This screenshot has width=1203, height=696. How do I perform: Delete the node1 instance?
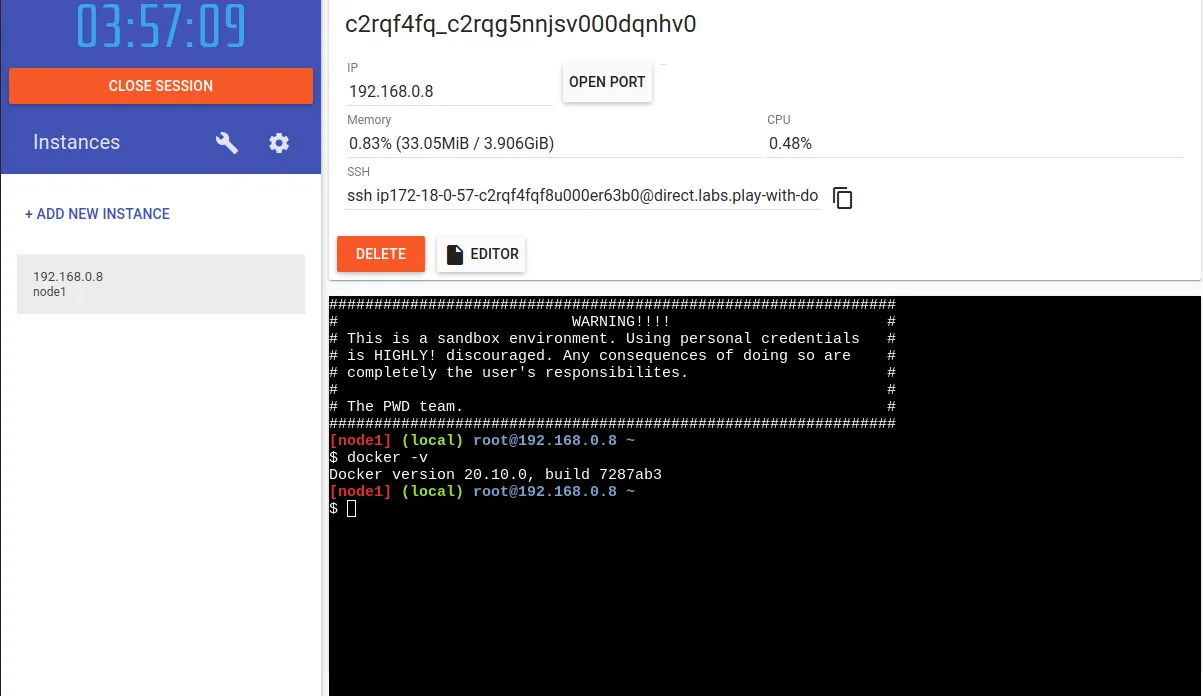point(380,253)
